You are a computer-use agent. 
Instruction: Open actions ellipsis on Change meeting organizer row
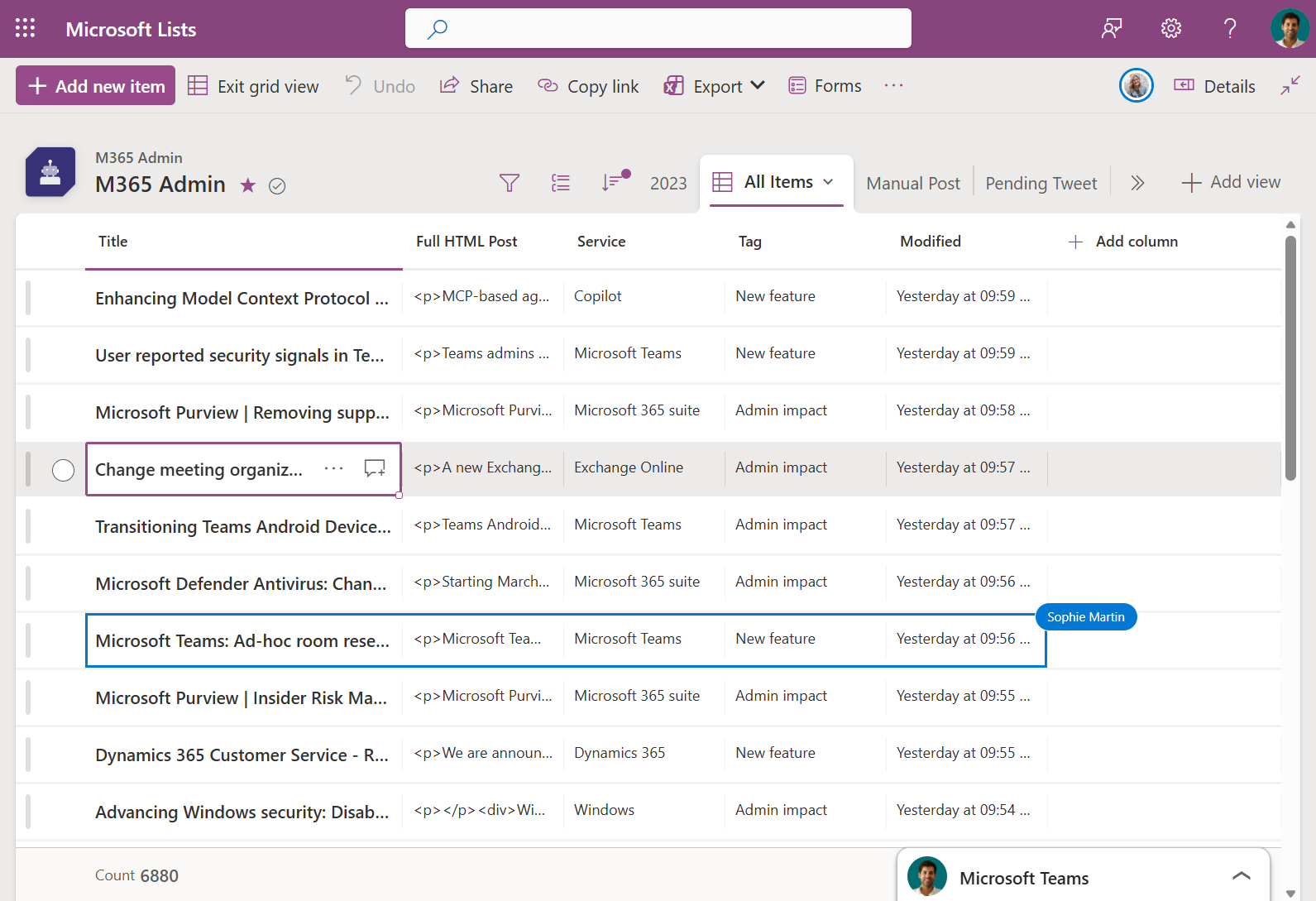click(x=334, y=468)
